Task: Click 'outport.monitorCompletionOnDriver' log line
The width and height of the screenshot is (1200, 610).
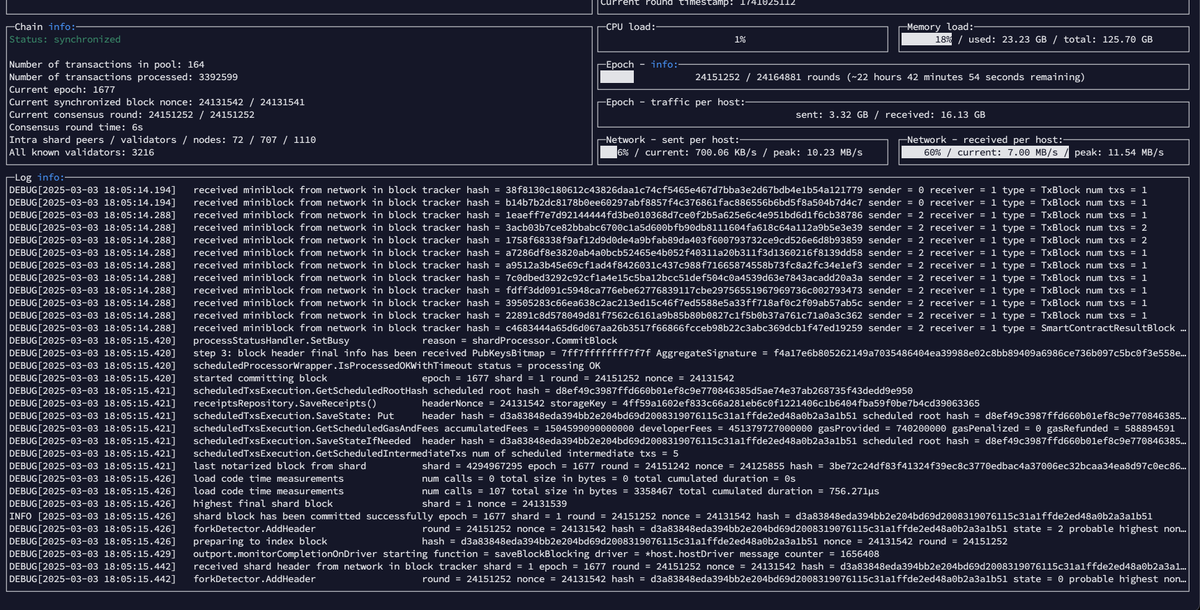Action: point(444,552)
